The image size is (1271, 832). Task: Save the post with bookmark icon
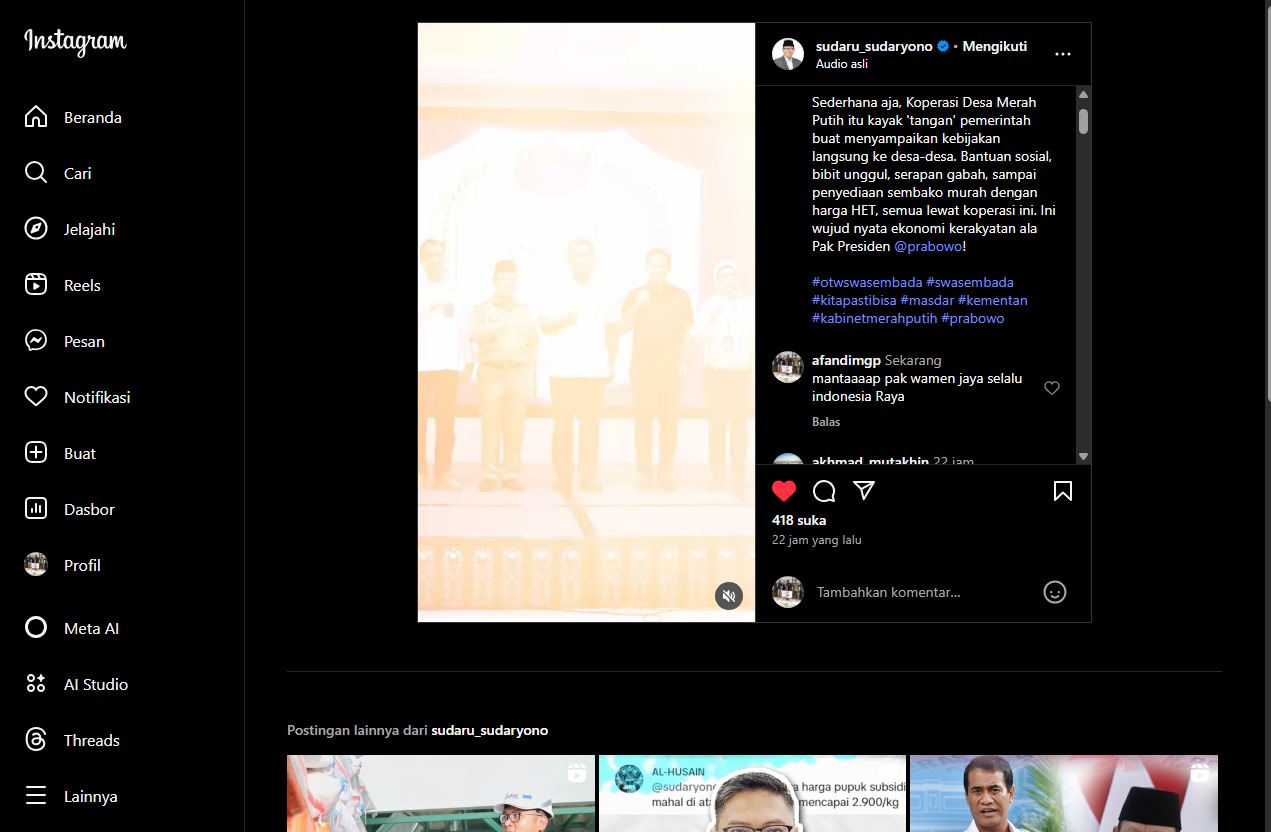click(x=1063, y=491)
